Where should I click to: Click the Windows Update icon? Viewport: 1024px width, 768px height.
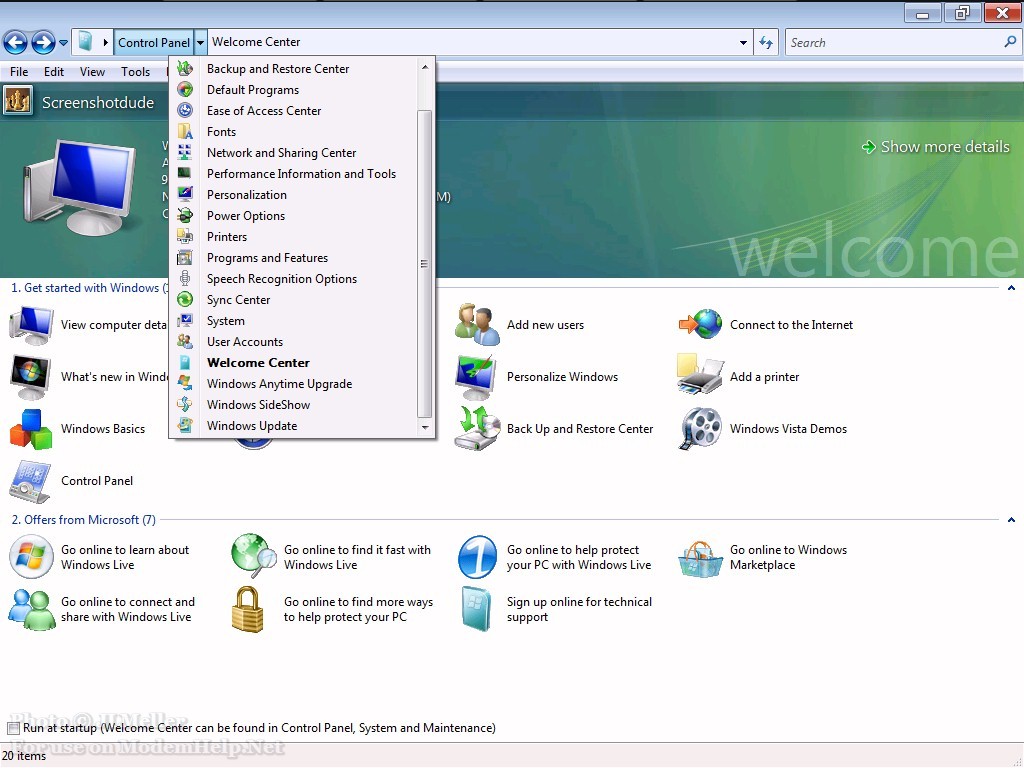pos(185,425)
